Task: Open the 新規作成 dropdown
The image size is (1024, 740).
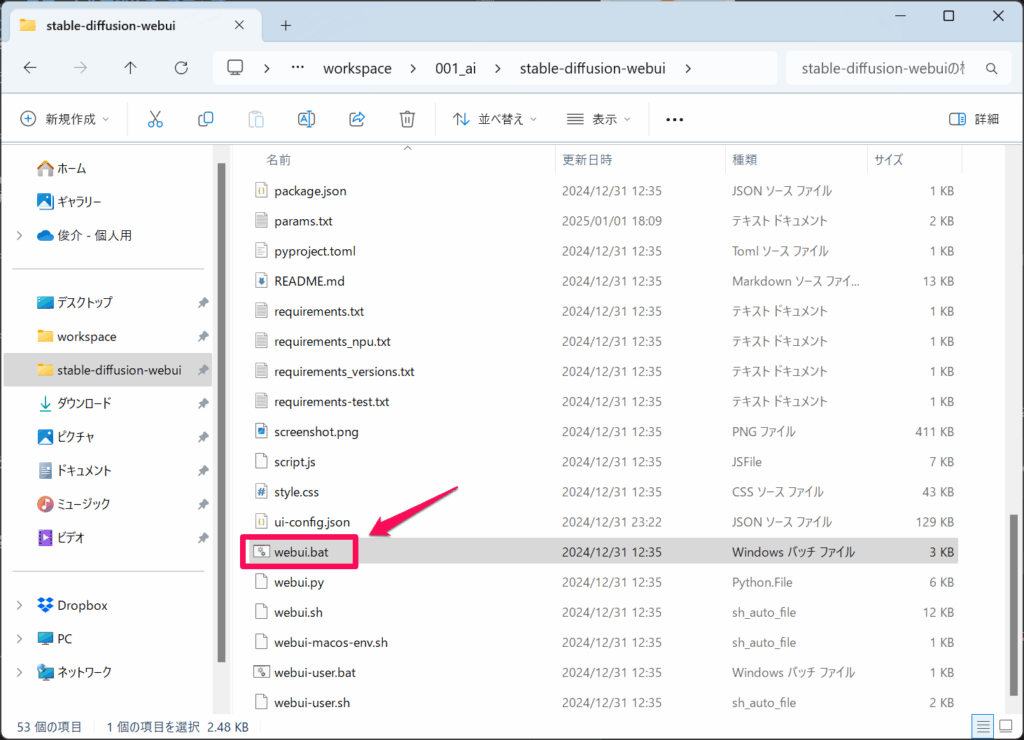Action: click(x=65, y=119)
